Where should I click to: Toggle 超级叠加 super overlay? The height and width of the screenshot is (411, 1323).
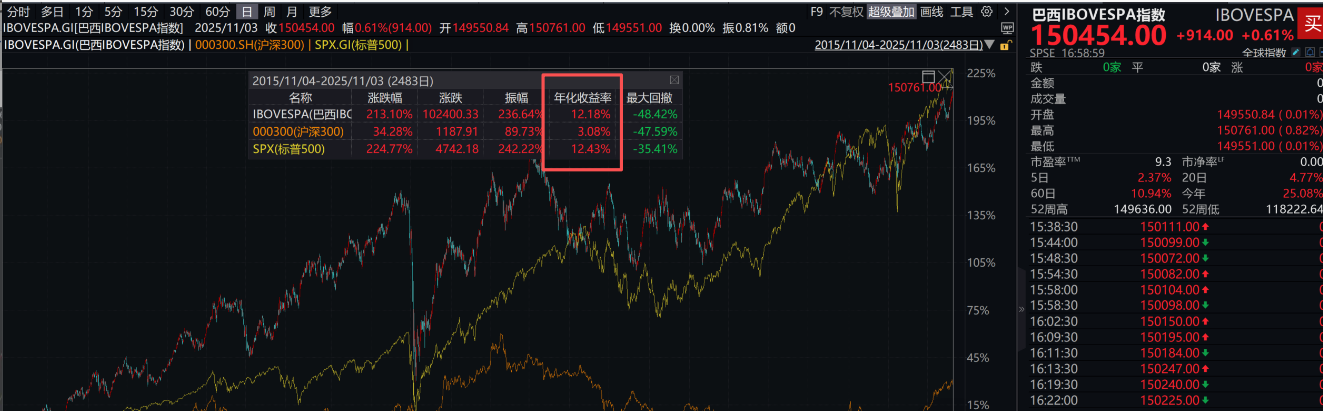point(891,12)
